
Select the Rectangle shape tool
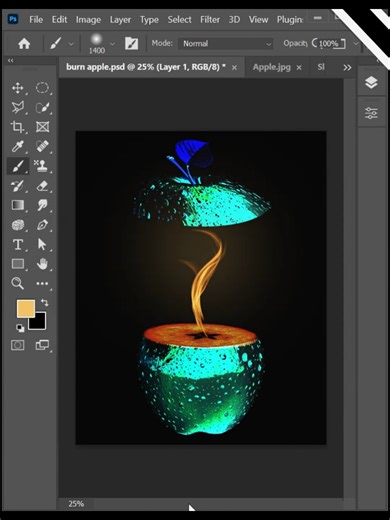point(18,264)
